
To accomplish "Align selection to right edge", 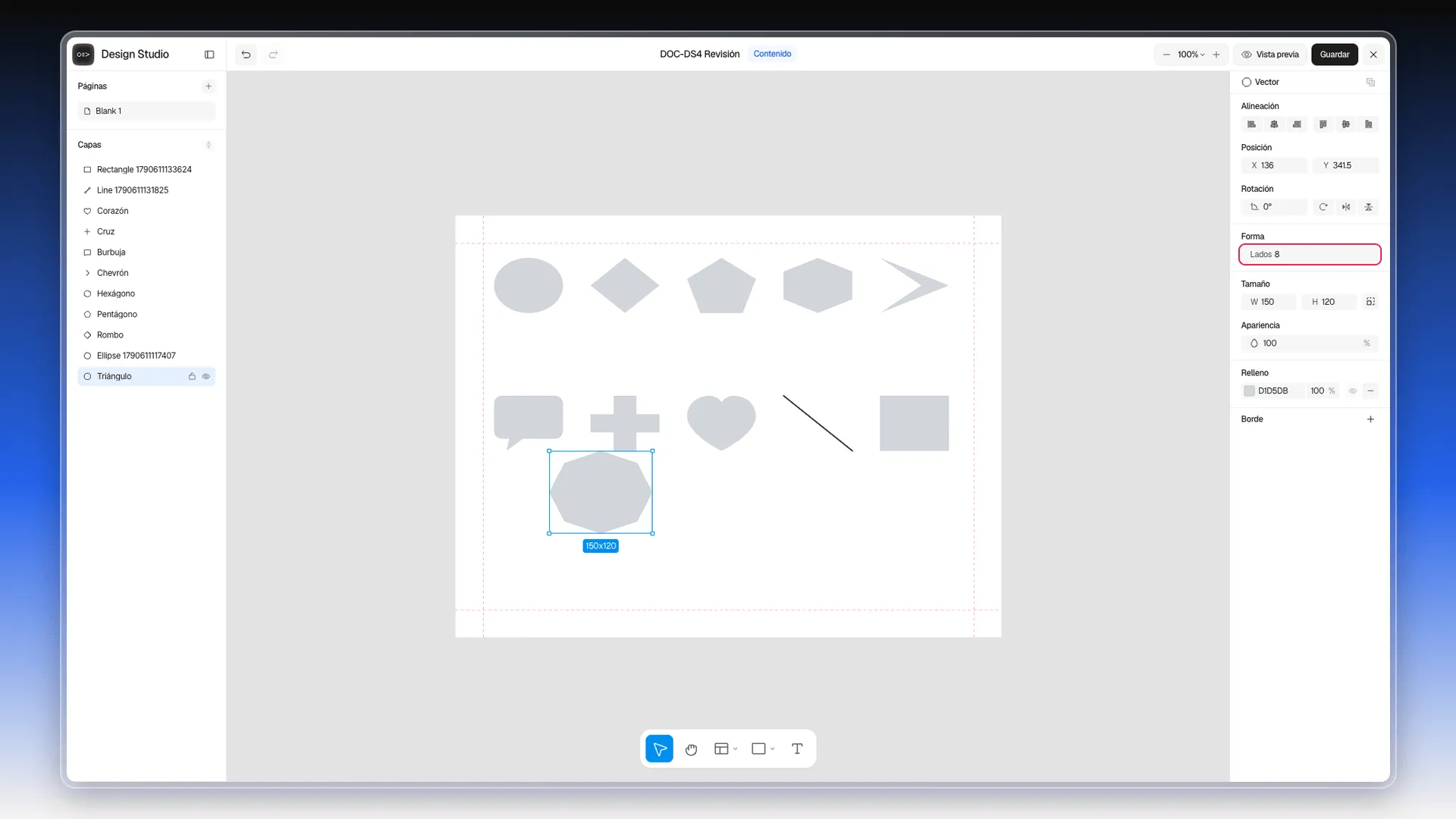I will tap(1297, 124).
